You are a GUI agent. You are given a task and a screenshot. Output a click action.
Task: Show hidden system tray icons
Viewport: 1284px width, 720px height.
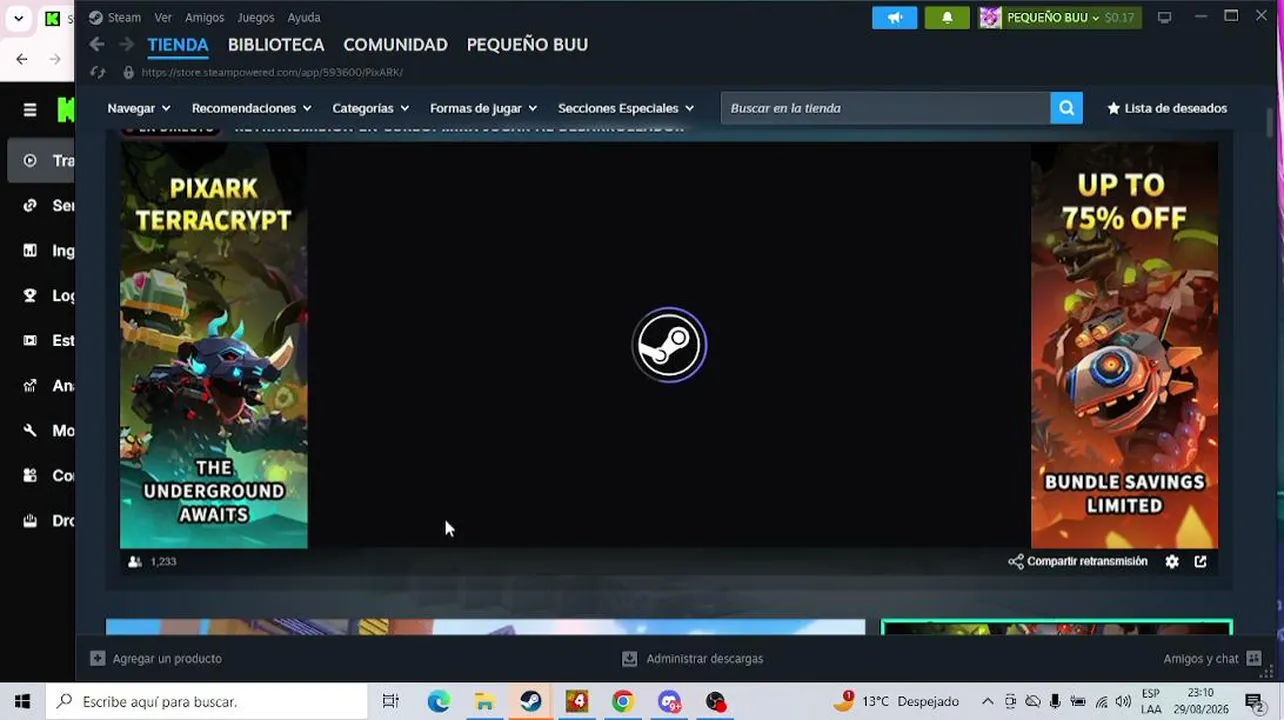point(987,702)
